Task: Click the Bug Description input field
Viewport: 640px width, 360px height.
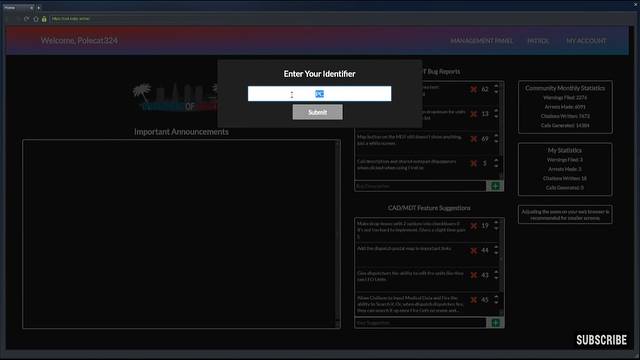Action: click(x=420, y=186)
